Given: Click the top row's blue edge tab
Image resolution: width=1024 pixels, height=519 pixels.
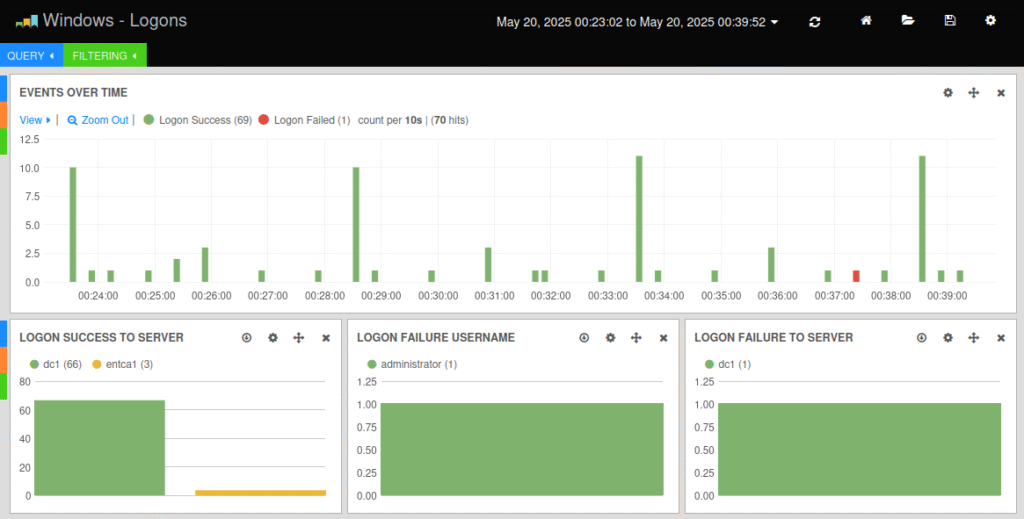Looking at the screenshot, I should pos(3,88).
